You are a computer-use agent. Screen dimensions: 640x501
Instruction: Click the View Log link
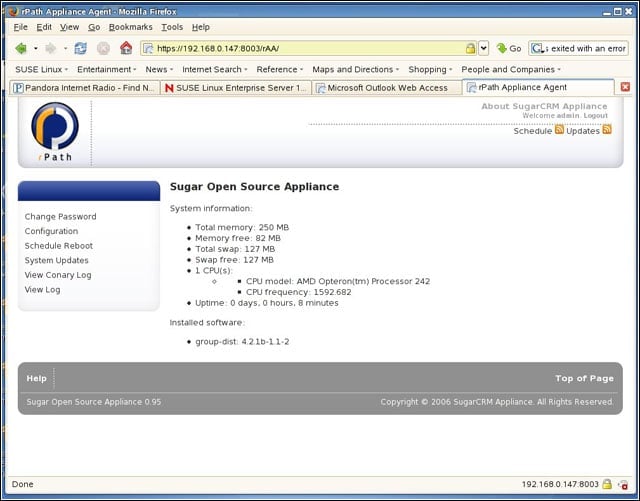(42, 289)
